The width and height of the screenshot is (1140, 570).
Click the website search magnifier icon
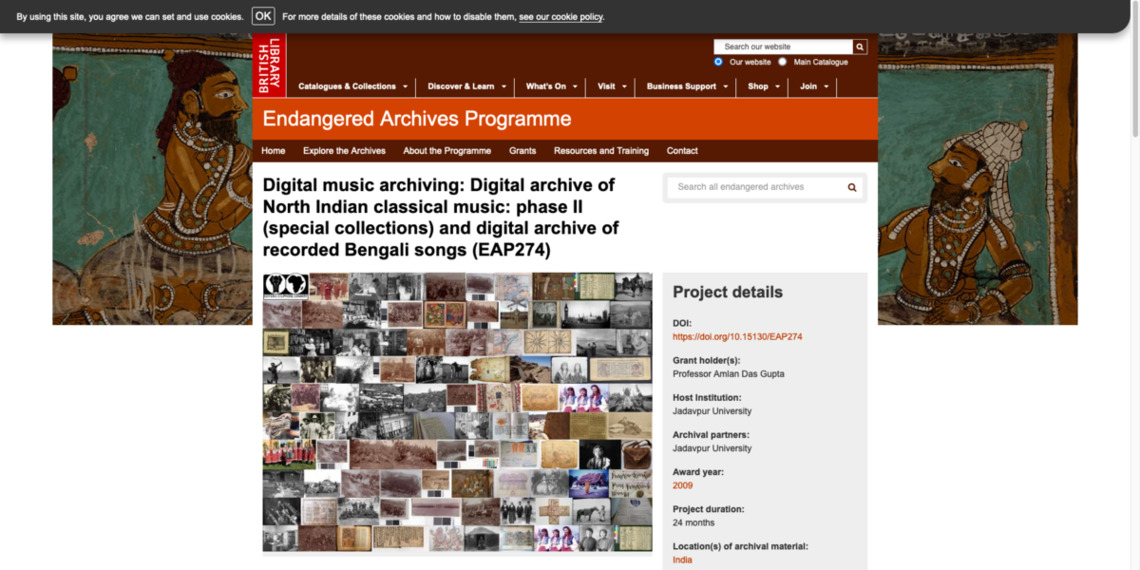click(860, 47)
